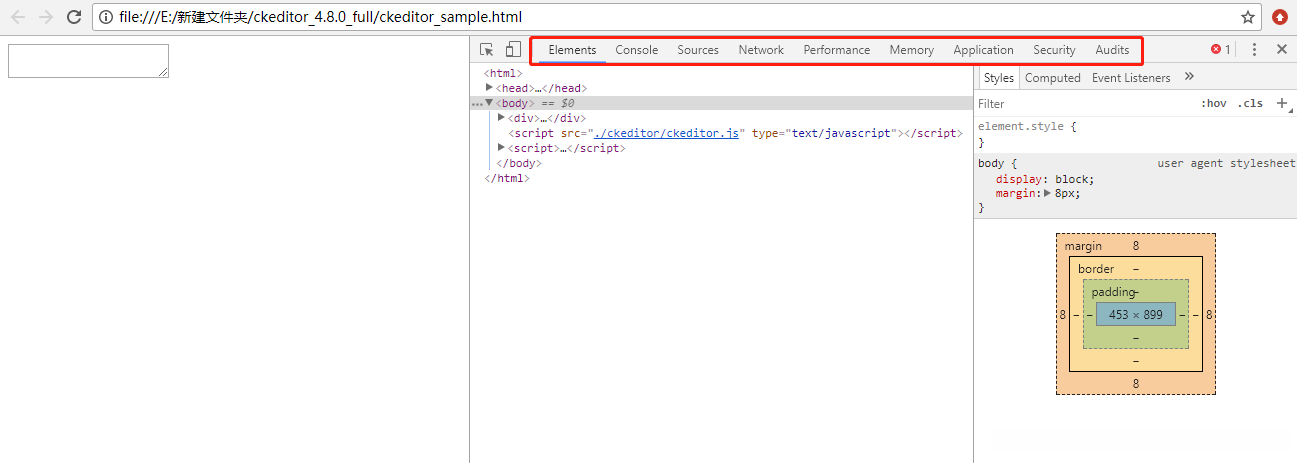Screen dimensions: 1297x463
Task: Click the red extension icon in toolbar
Action: tap(1279, 17)
